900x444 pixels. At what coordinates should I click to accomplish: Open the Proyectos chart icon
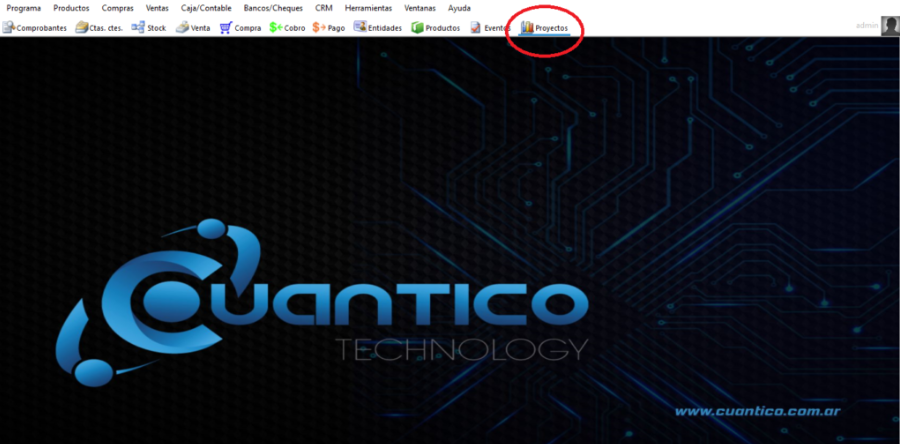pos(527,28)
